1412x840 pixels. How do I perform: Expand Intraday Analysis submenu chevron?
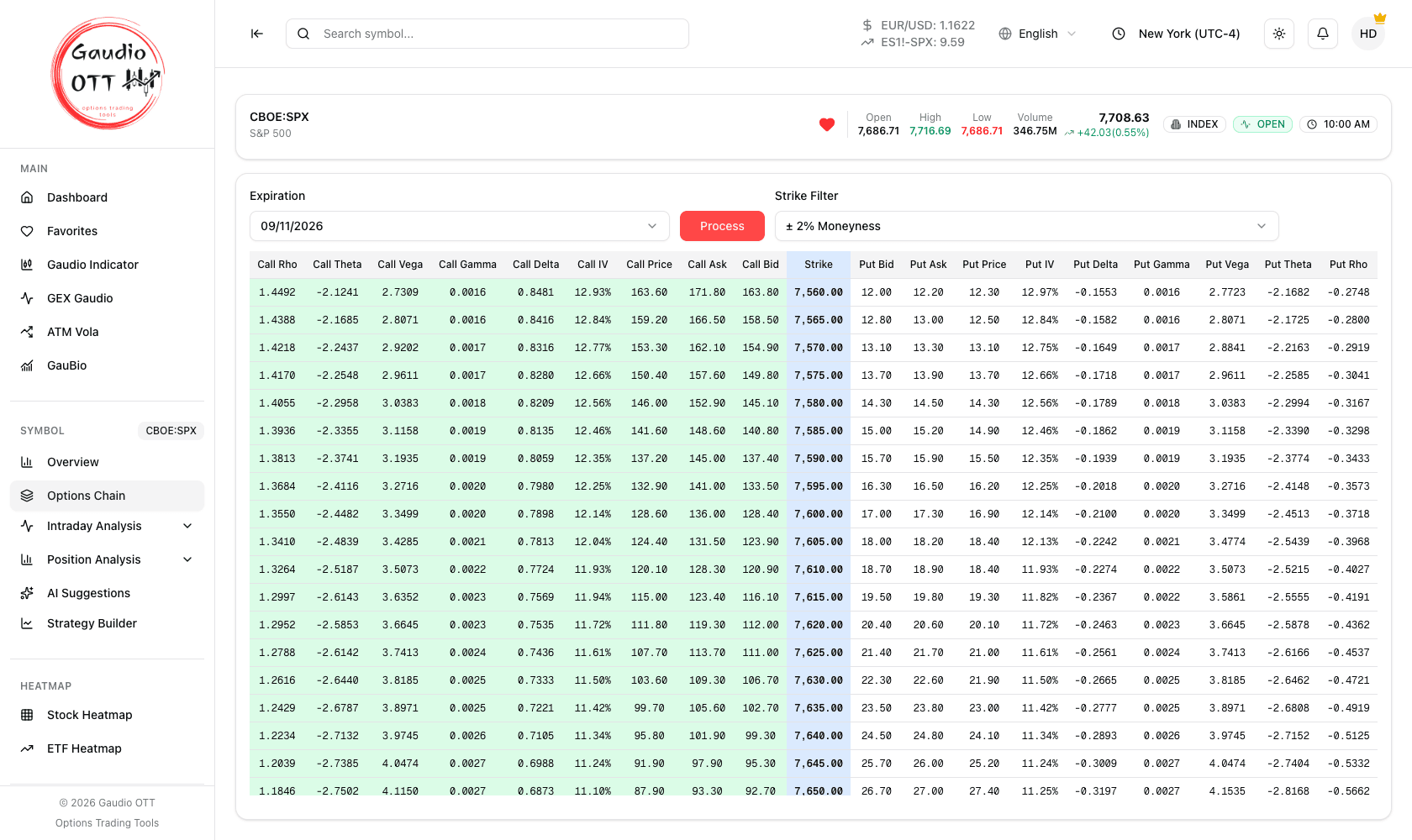[x=187, y=526]
